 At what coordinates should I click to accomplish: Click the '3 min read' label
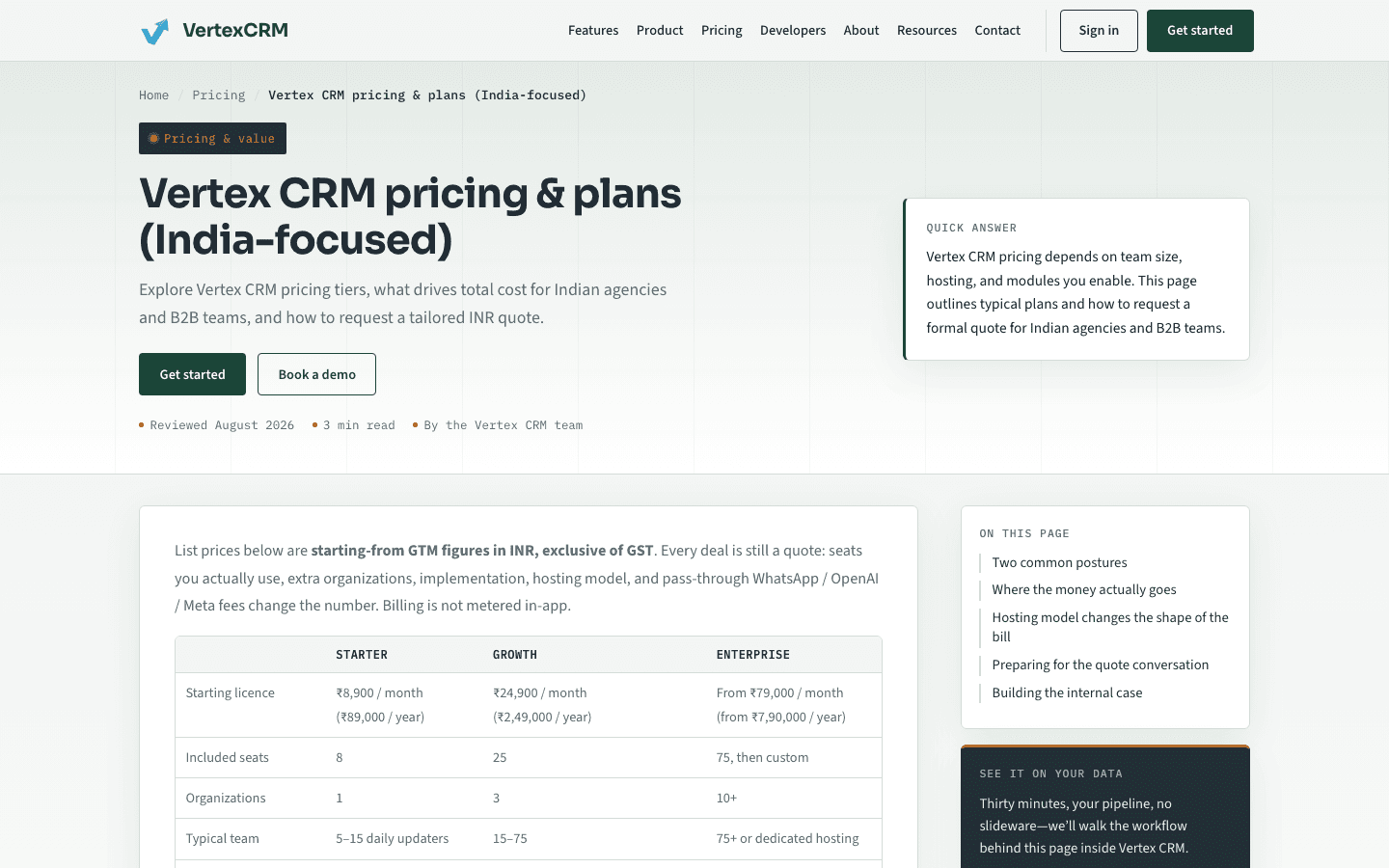(x=359, y=425)
